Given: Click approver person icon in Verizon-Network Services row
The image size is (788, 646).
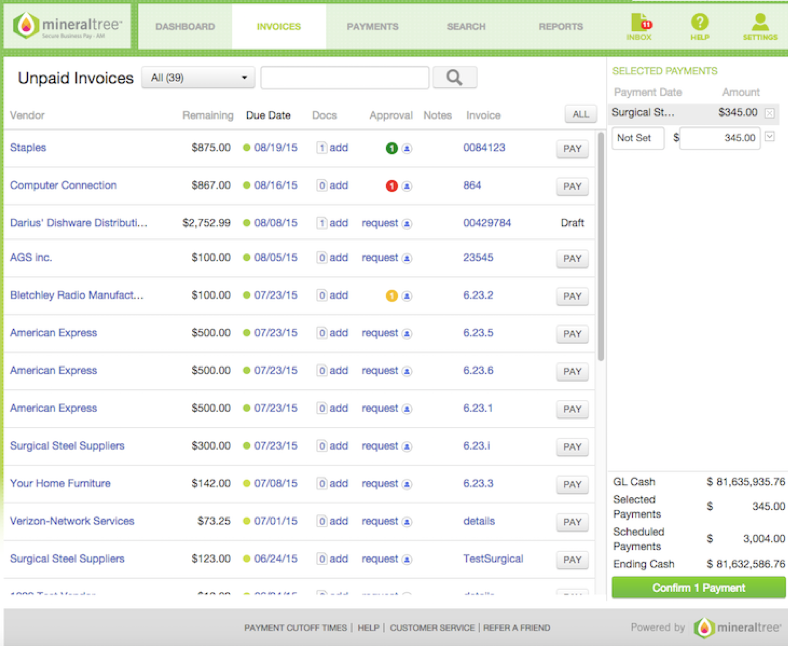Looking at the screenshot, I should pos(407,522).
